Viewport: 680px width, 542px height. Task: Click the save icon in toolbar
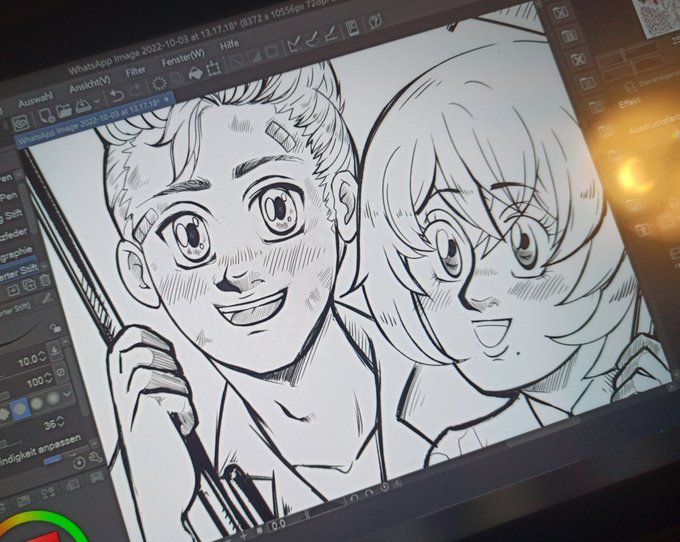pos(83,105)
